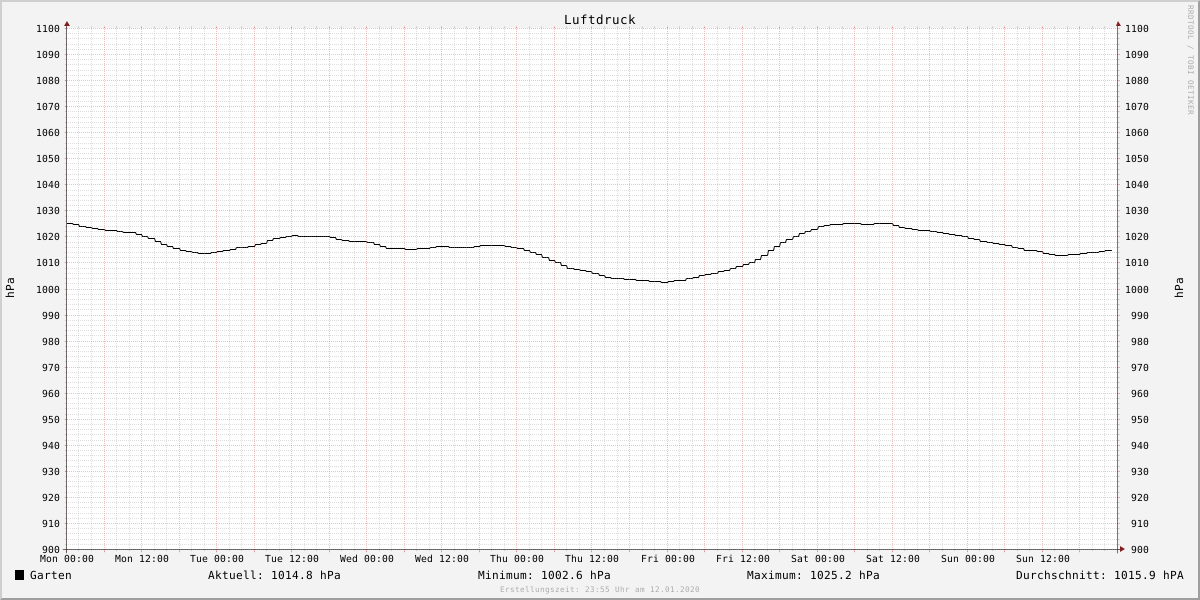Click the 1000 label on left axis
The image size is (1200, 600).
point(48,290)
